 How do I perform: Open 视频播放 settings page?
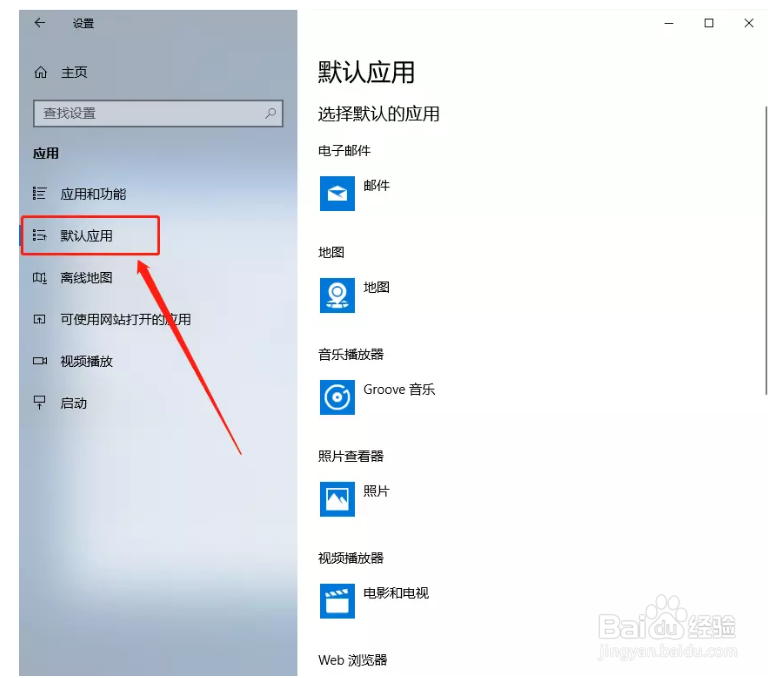tap(87, 361)
